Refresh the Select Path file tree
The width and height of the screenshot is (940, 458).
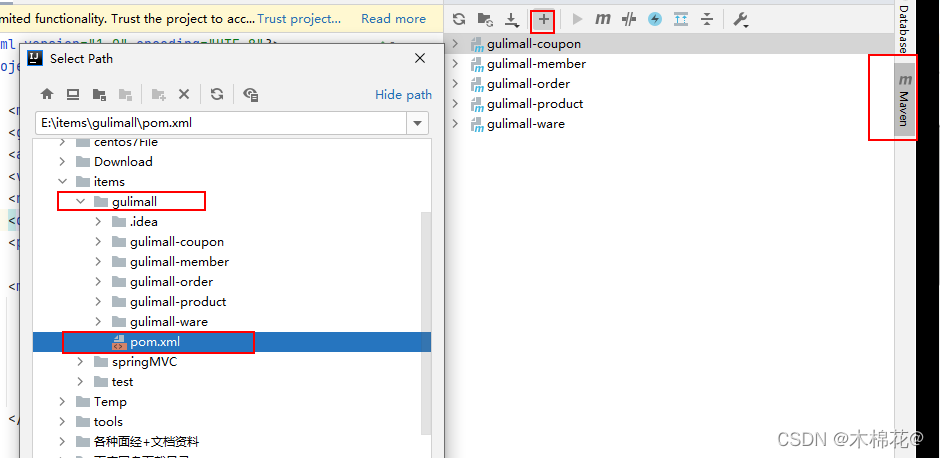click(217, 94)
